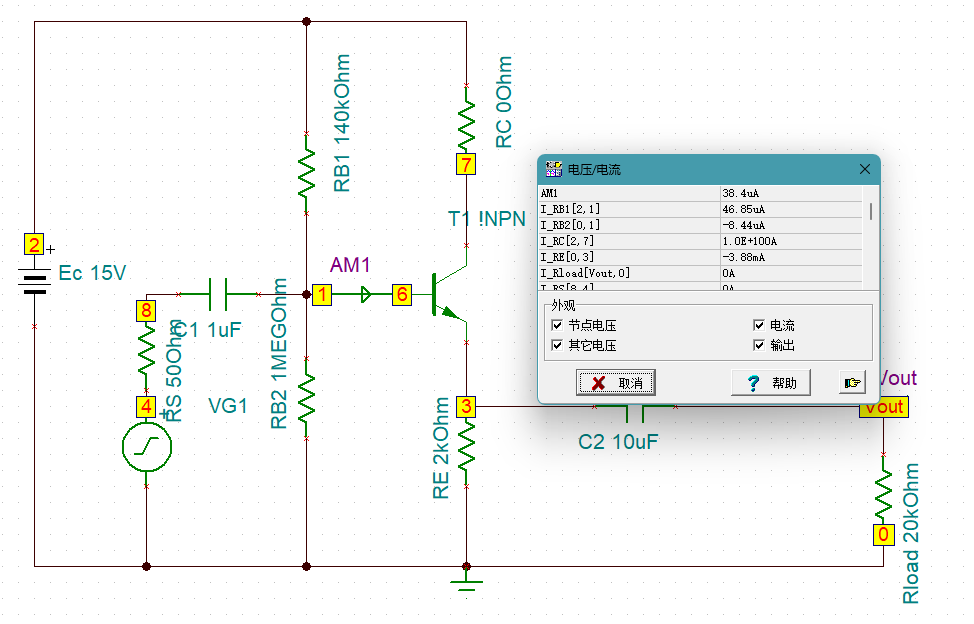The width and height of the screenshot is (974, 624).
Task: Click the Ec 15V battery symbol
Action: tap(34, 282)
